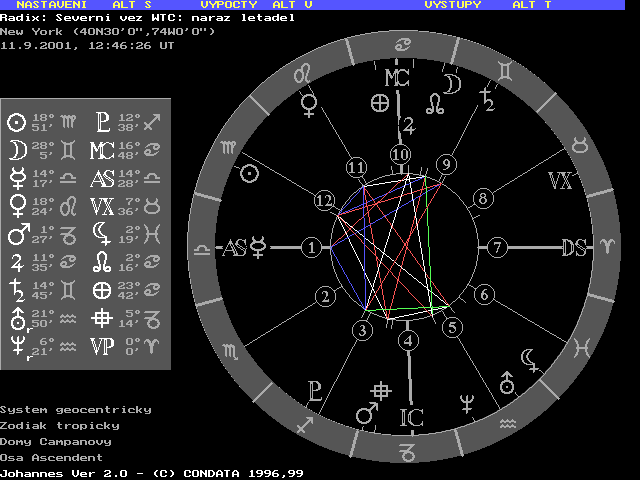This screenshot has width=640, height=480.
Task: Click the house 10 circle marker
Action: (400, 154)
